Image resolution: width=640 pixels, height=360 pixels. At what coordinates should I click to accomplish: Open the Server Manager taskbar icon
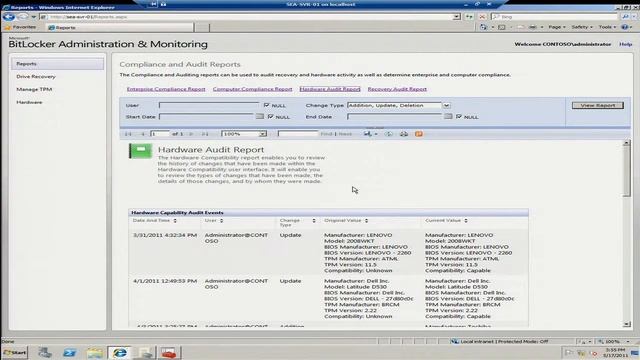(44, 352)
